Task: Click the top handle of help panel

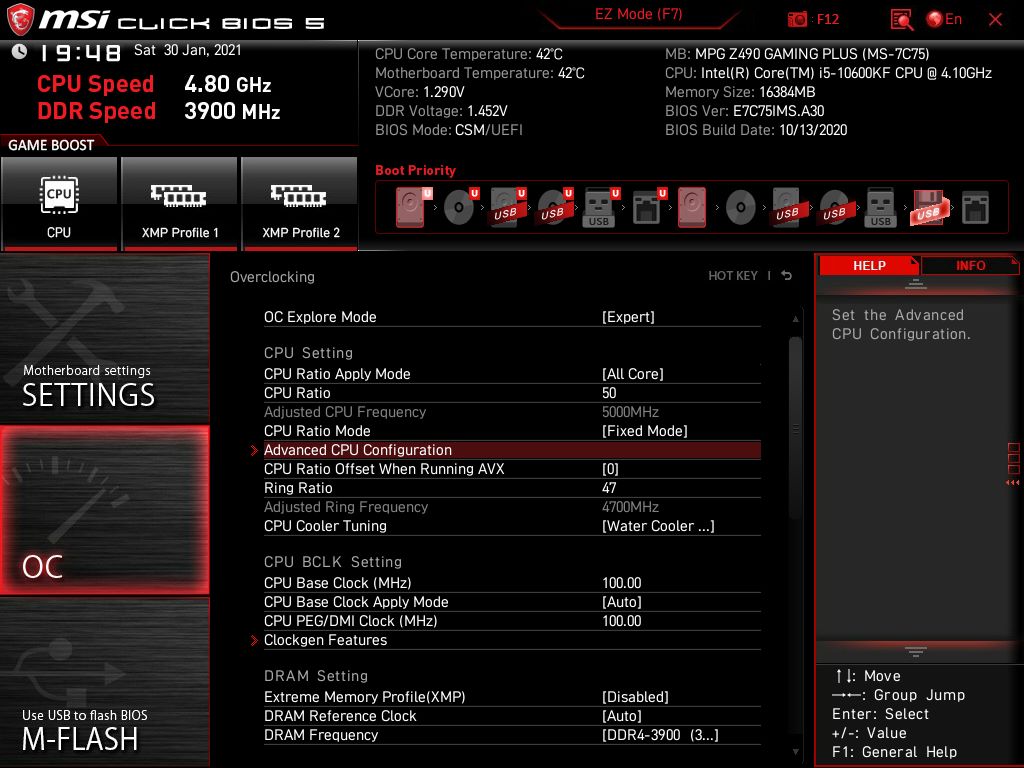Action: (x=916, y=284)
